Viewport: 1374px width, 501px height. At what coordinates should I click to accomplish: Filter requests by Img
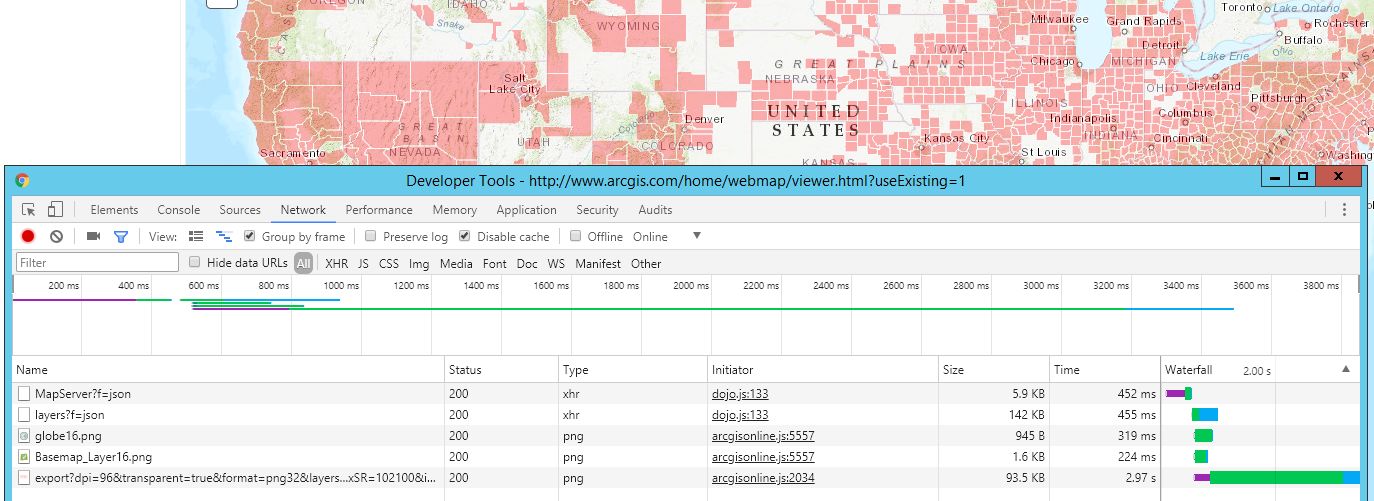pos(419,264)
